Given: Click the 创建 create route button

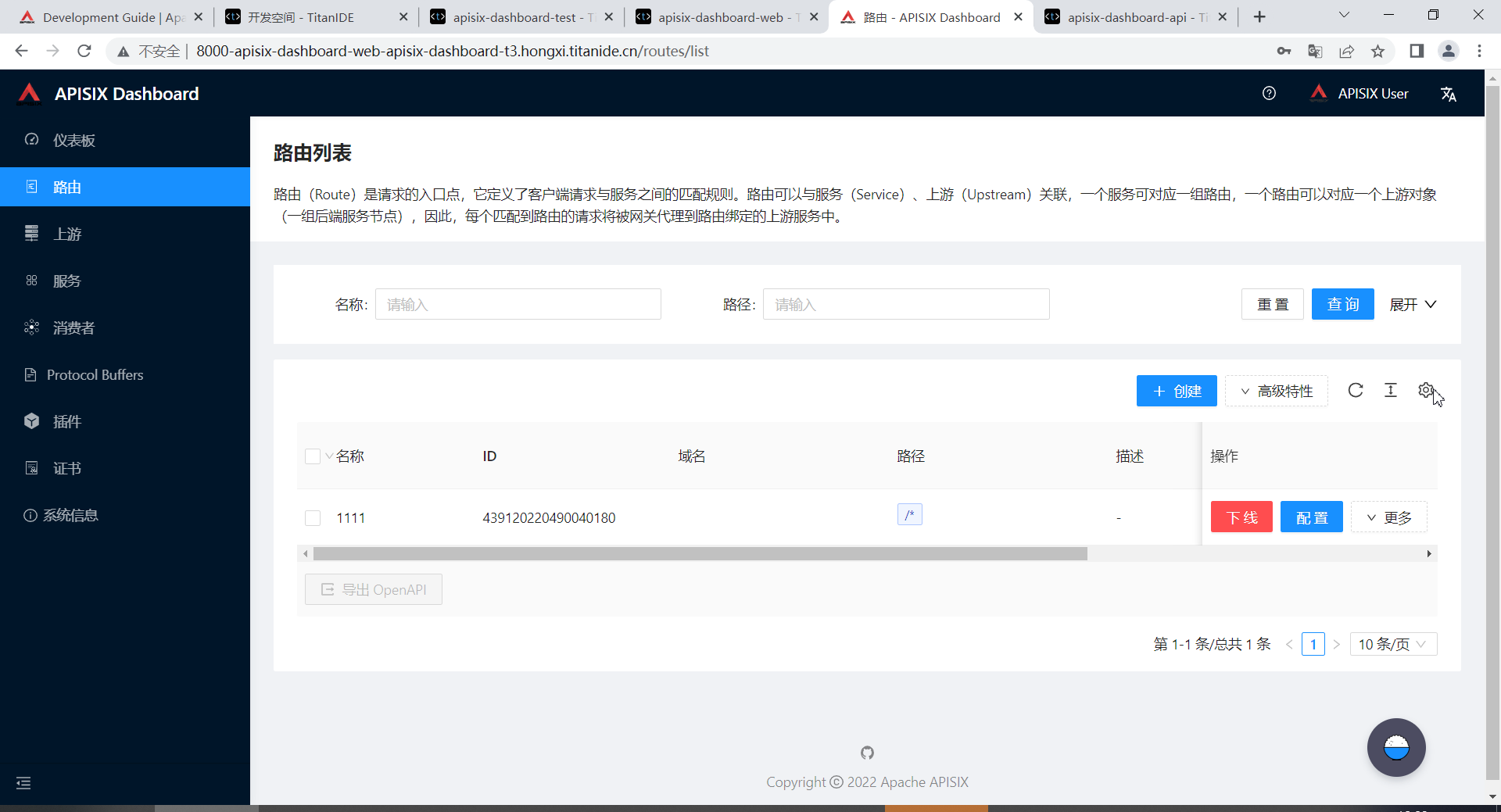Looking at the screenshot, I should click(1176, 391).
